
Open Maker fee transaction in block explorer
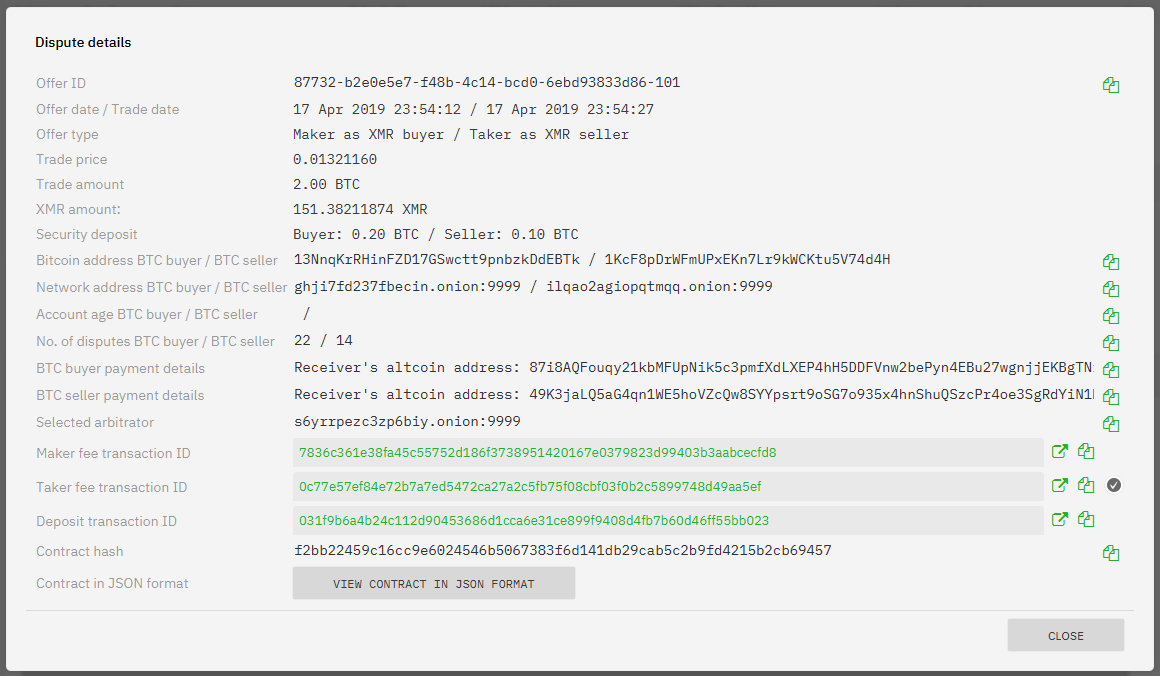[1060, 452]
